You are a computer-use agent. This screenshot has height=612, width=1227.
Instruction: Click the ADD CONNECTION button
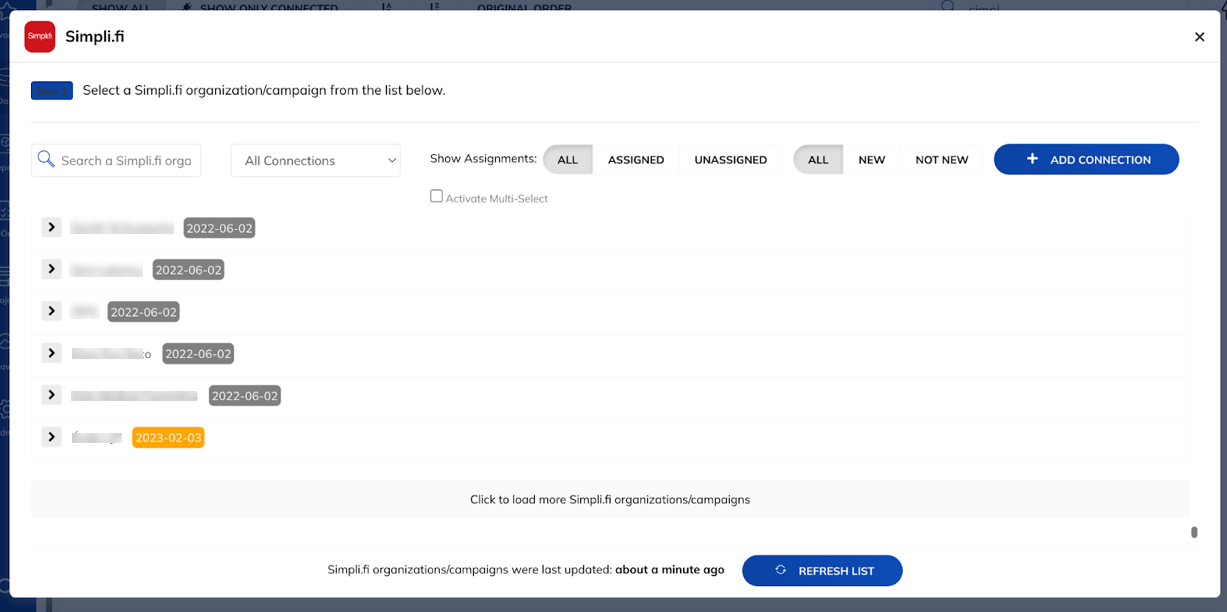tap(1086, 159)
